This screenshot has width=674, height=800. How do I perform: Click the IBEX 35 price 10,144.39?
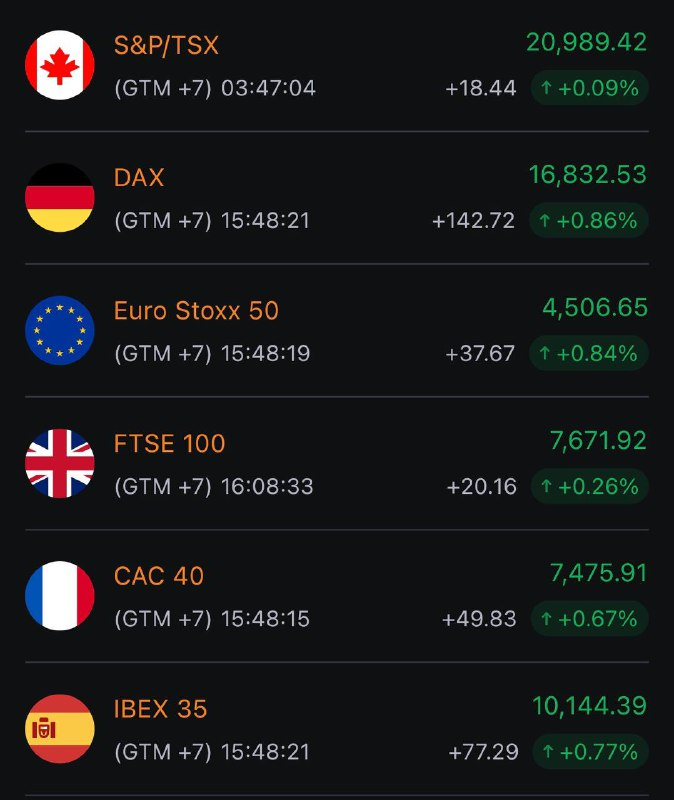[589, 706]
